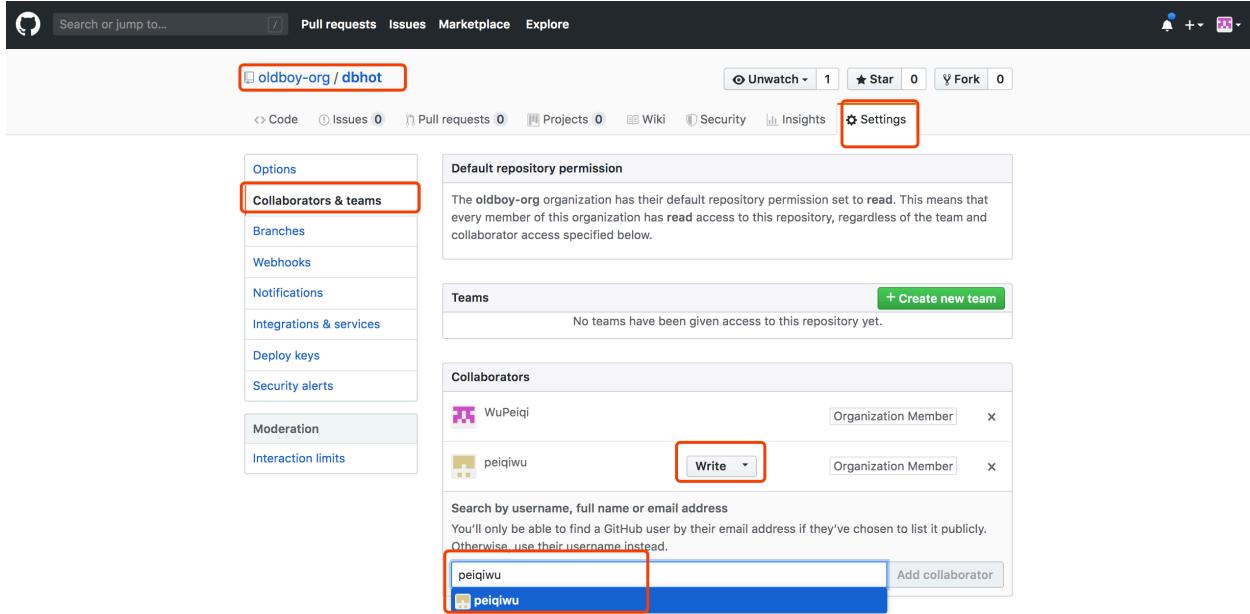The image size is (1250, 614).
Task: Click the Create new team button
Action: [941, 298]
